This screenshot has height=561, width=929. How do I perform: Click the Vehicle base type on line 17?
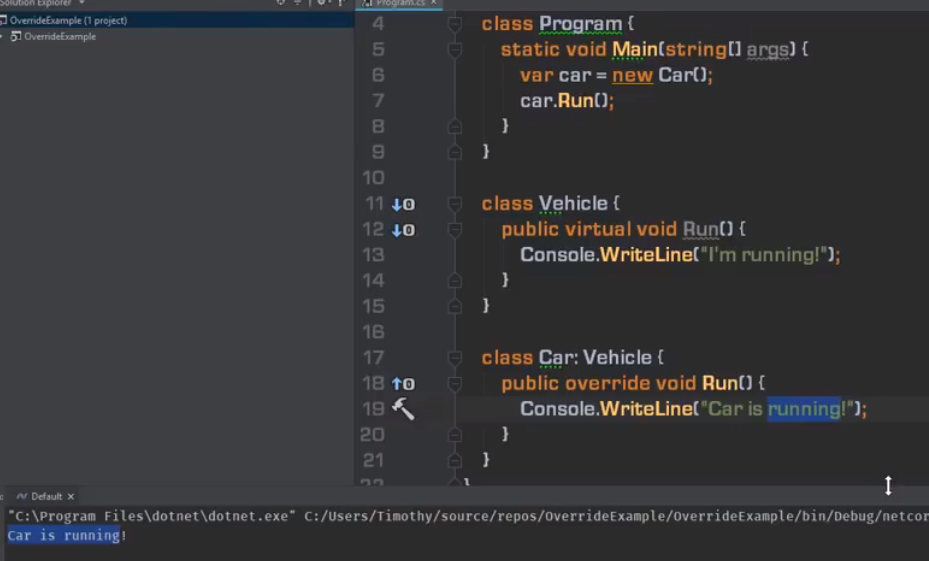(x=617, y=358)
